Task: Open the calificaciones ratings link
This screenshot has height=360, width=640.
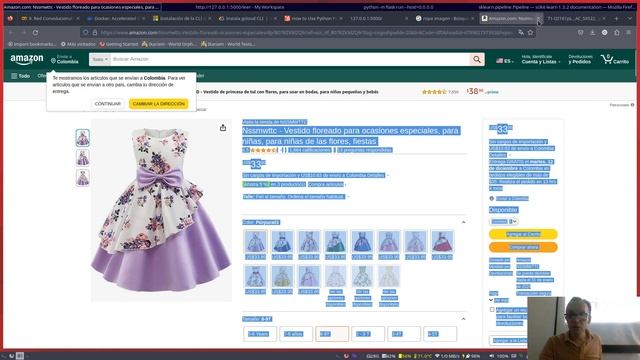Action: pos(310,150)
